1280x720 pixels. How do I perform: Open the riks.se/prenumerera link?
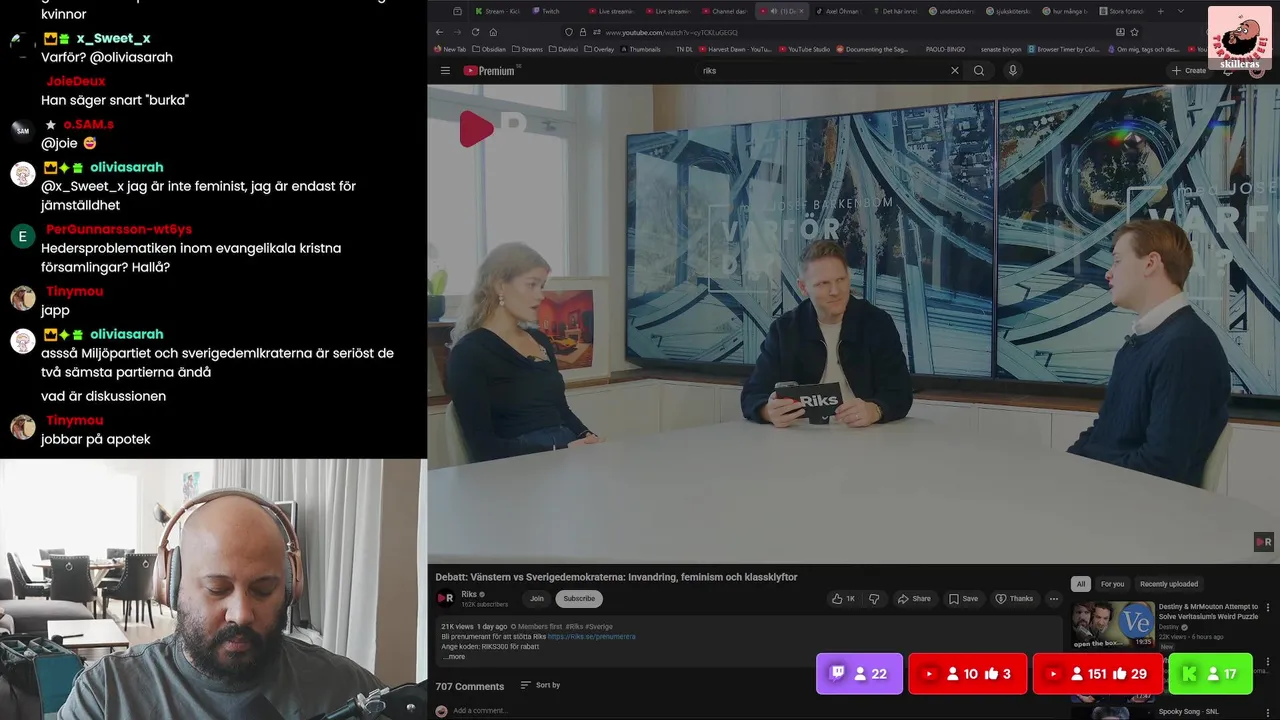point(591,637)
